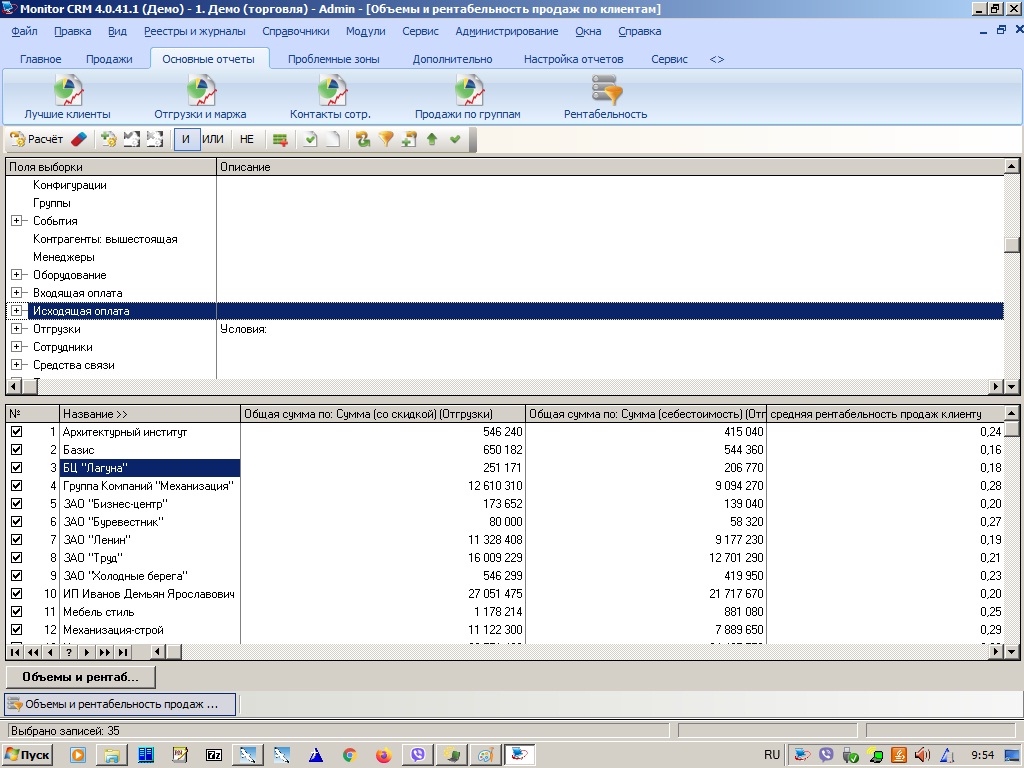This screenshot has height=768, width=1024.
Task: Click the green up arrow icon
Action: [432, 139]
